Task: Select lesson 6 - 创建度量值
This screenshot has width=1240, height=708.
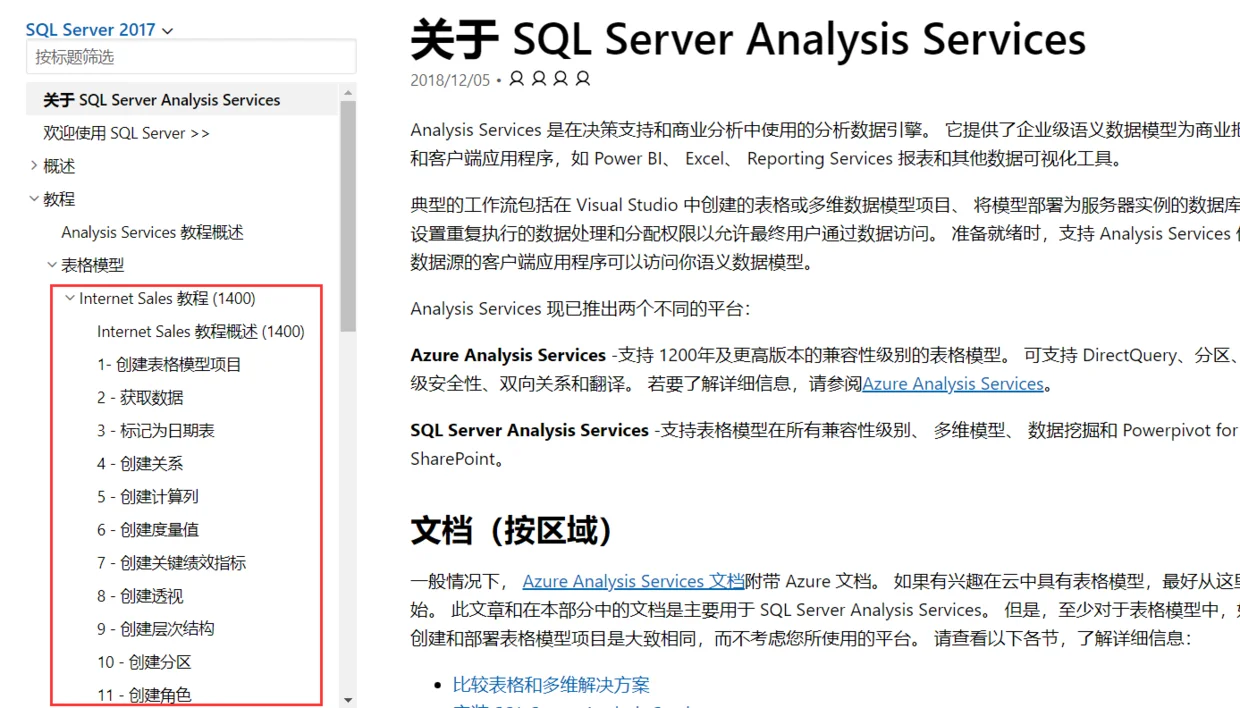Action: coord(148,529)
